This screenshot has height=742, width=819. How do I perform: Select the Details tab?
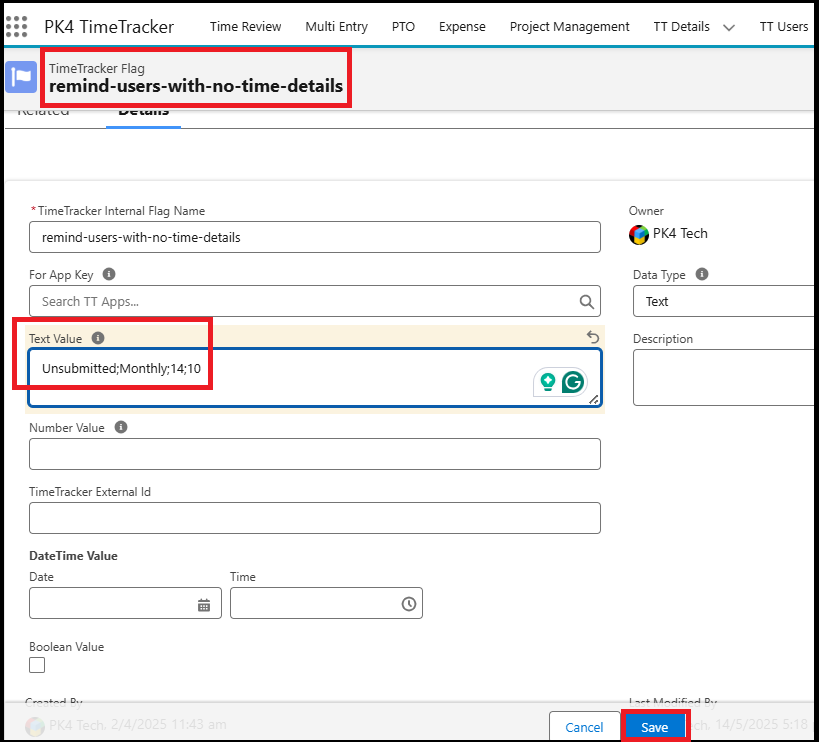[143, 113]
